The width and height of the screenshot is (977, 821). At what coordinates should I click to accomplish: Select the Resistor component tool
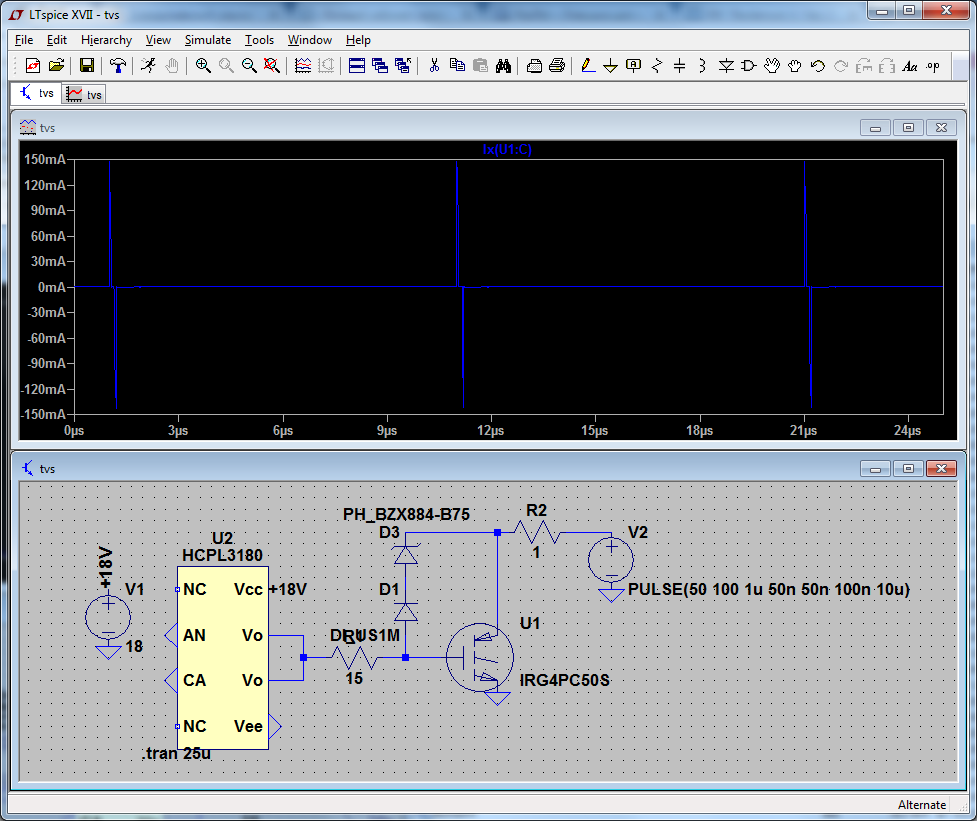click(x=656, y=66)
